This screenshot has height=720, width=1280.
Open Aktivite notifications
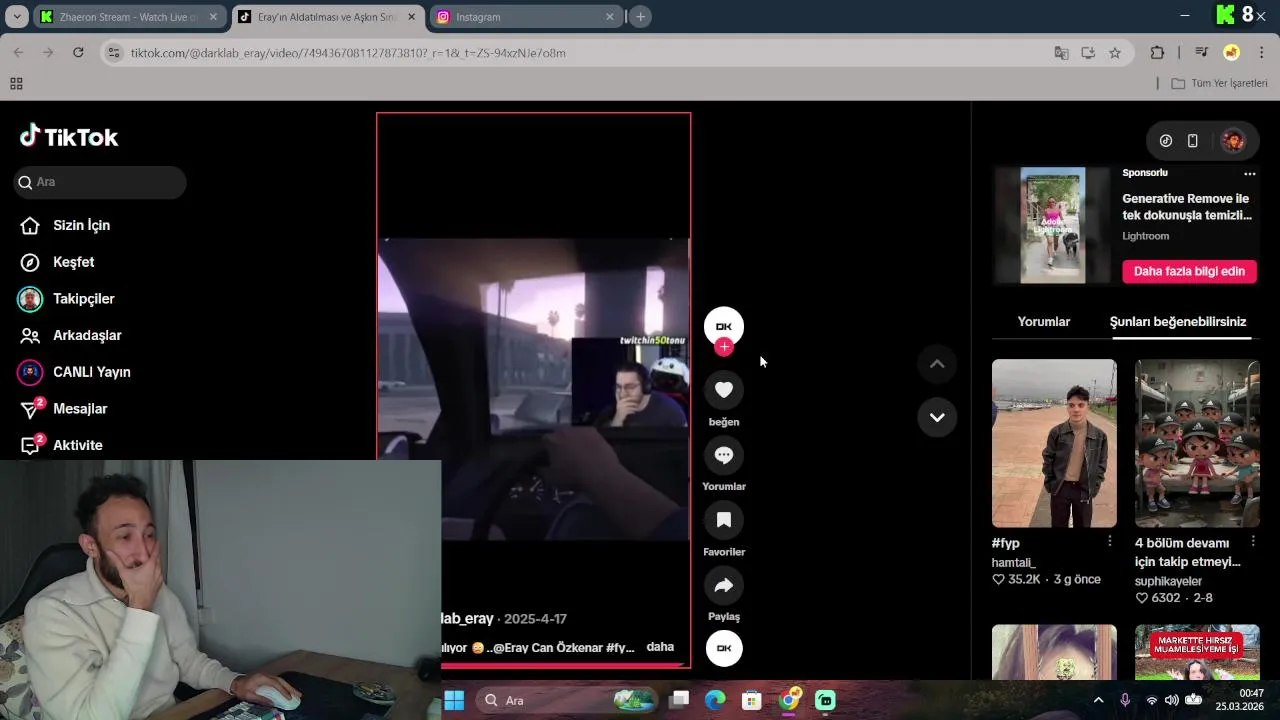pos(62,445)
